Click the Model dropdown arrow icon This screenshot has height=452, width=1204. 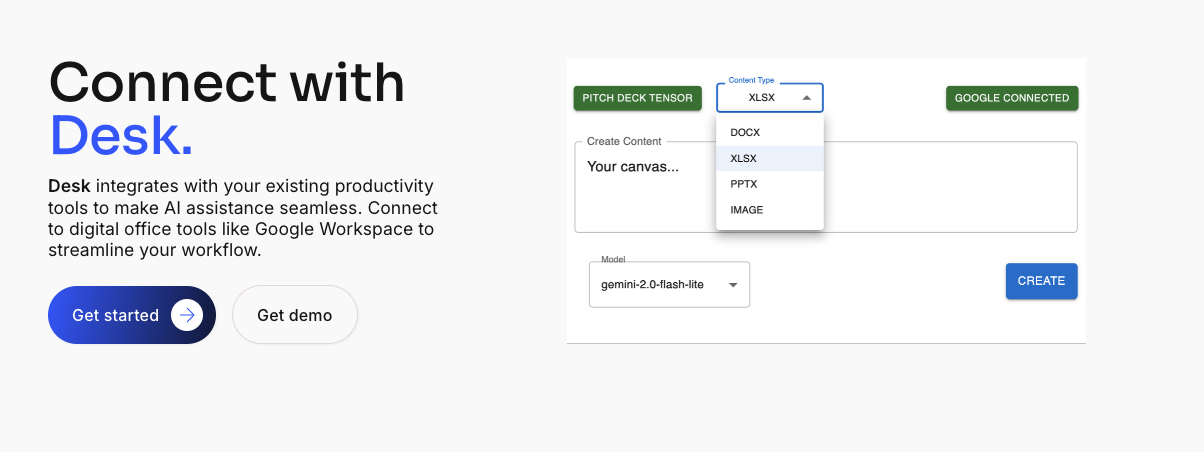(733, 285)
